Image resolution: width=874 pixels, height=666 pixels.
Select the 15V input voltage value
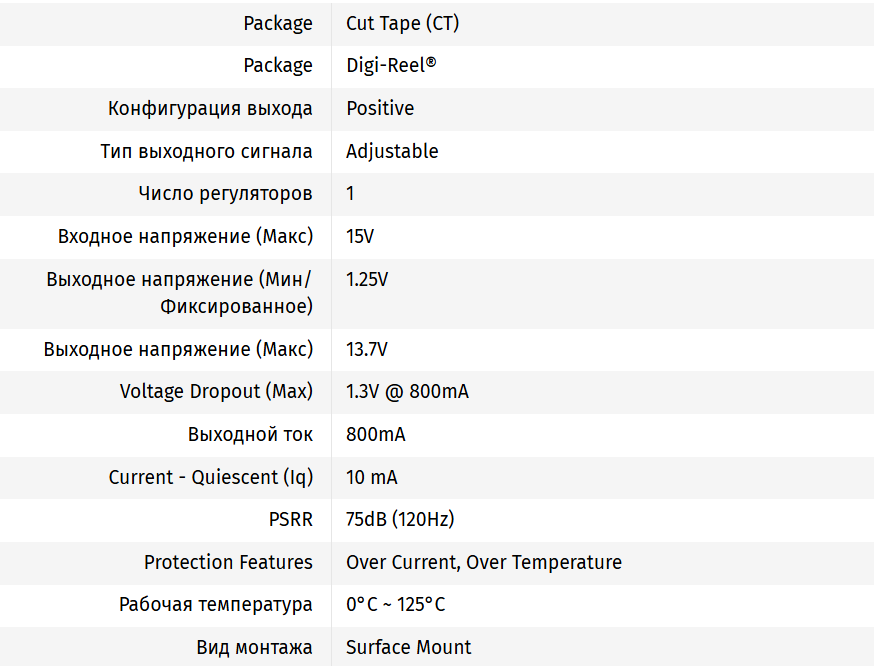click(360, 236)
